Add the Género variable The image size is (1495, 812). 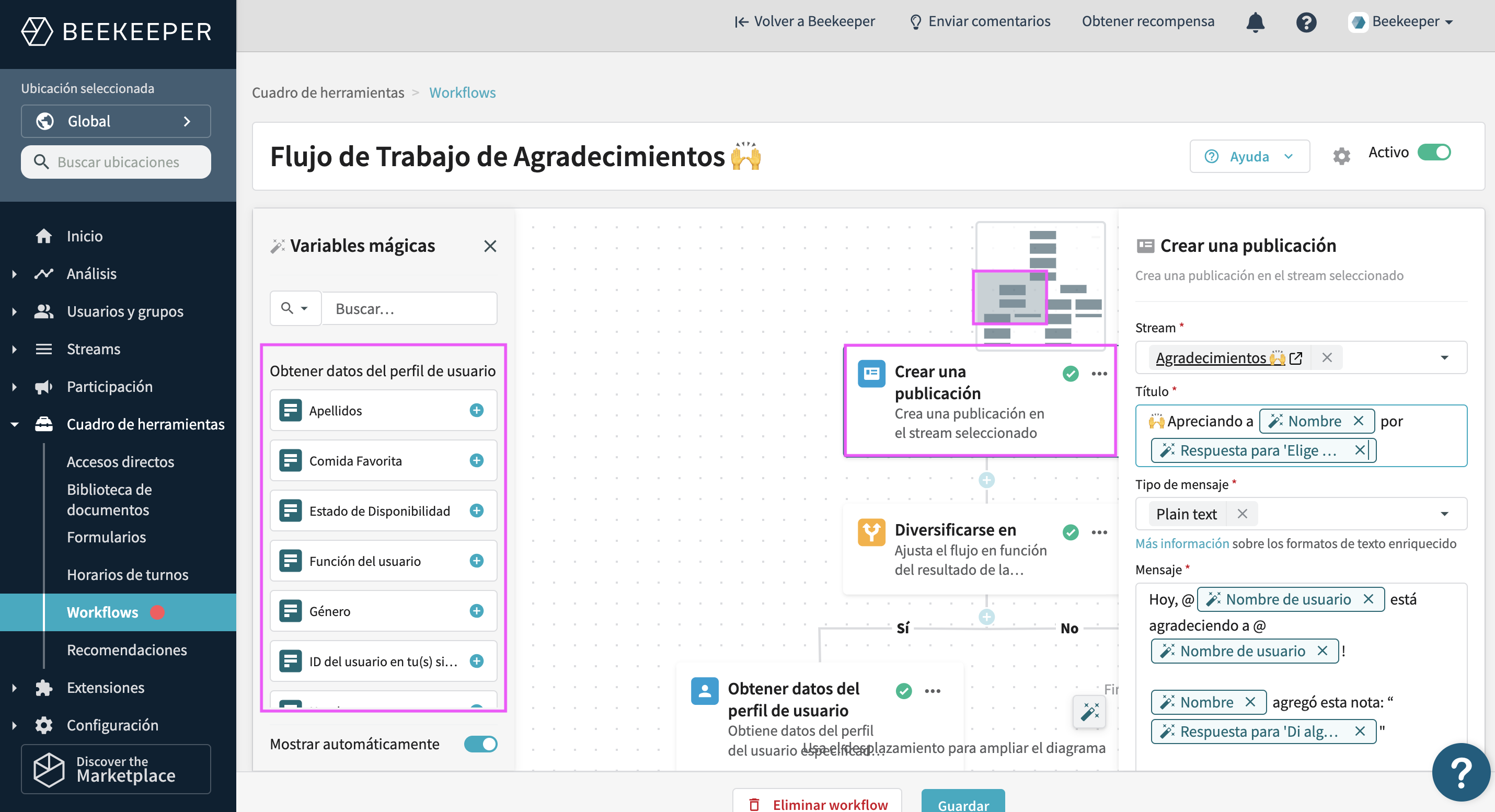477,611
